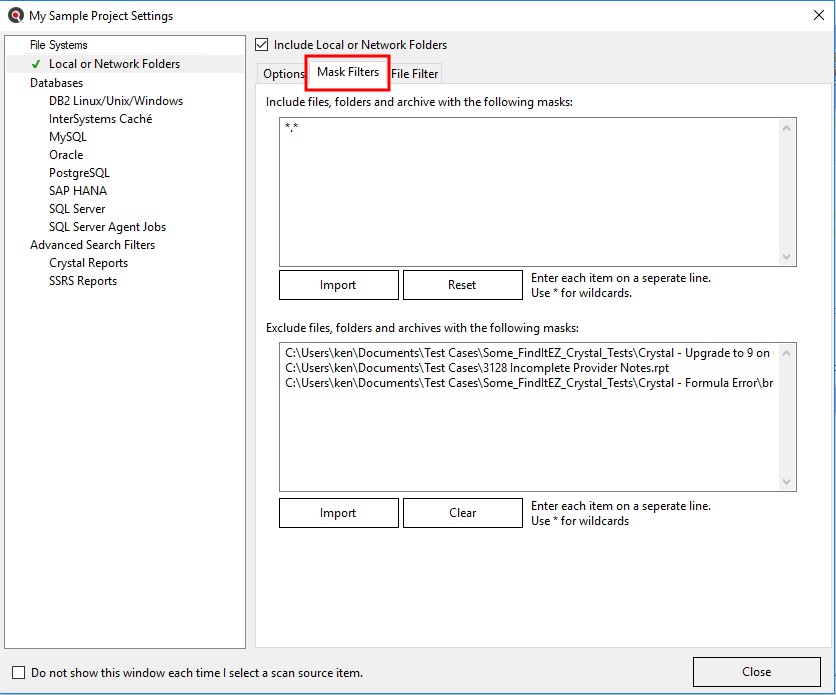This screenshot has height=695, width=836.
Task: Import masks for the exclude list
Action: pos(338,513)
